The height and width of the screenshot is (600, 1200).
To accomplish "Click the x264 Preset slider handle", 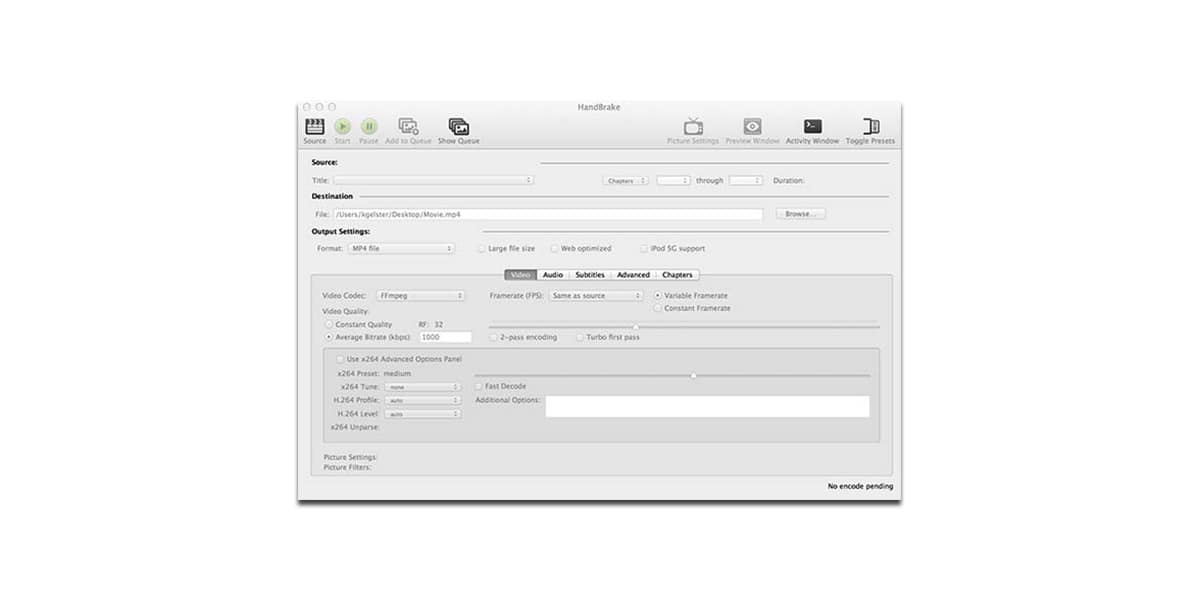I will pyautogui.click(x=693, y=376).
